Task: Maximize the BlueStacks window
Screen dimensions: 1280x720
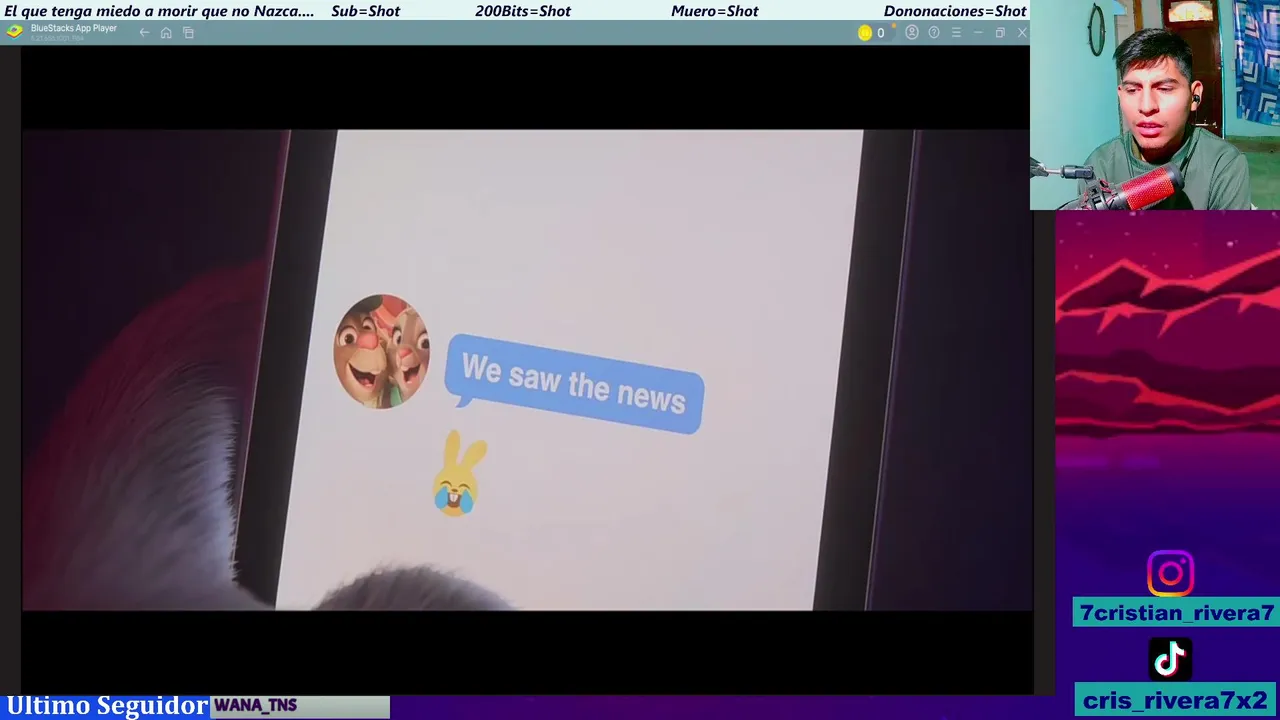Action: pos(1000,33)
